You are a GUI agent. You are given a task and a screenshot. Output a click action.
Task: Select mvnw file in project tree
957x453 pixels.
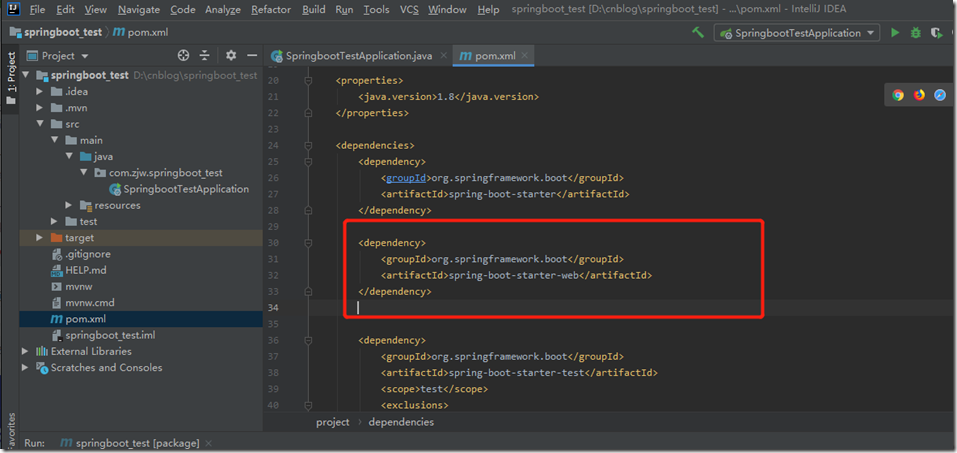(x=78, y=286)
